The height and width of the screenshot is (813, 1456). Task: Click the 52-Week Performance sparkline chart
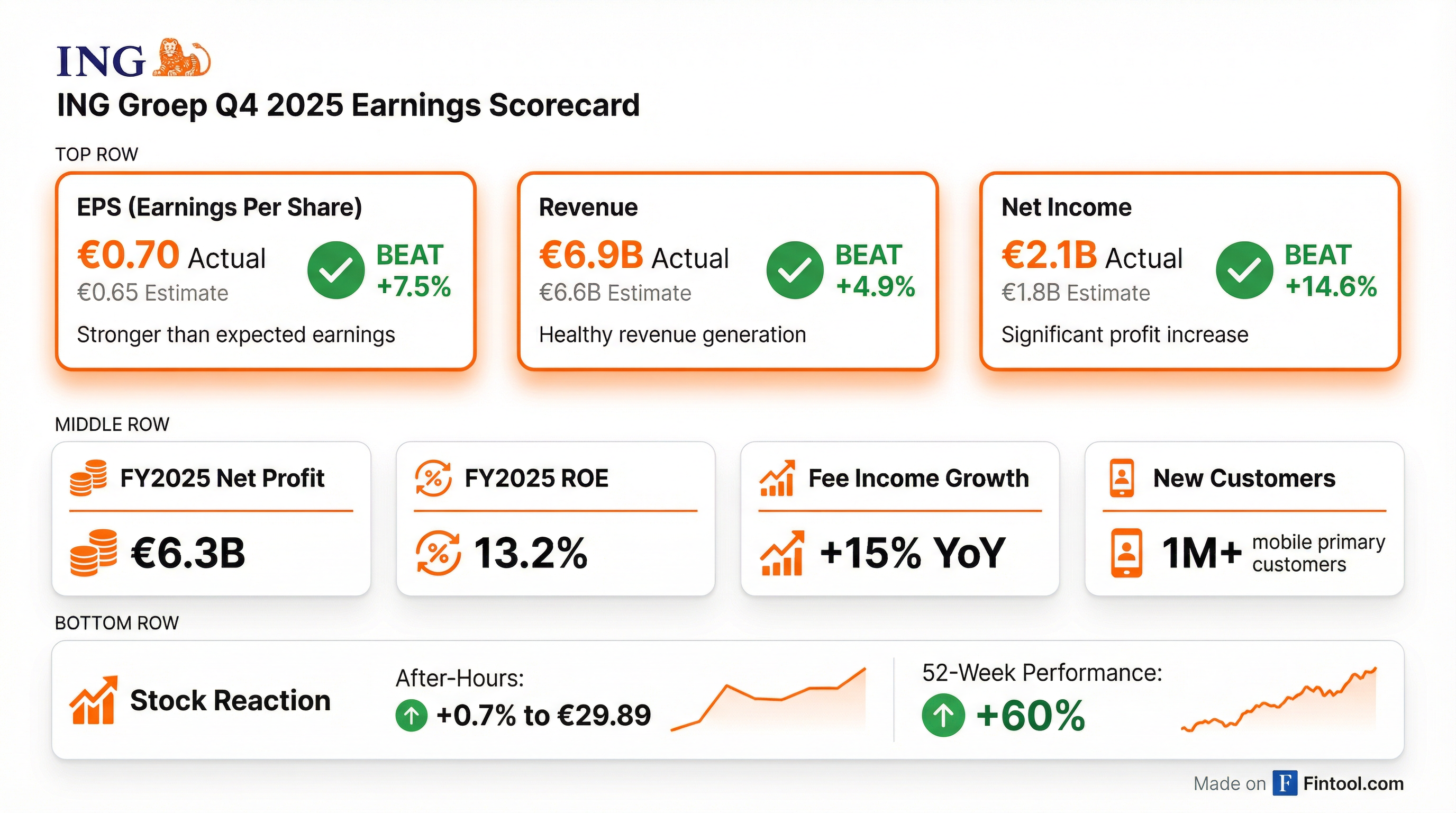click(1279, 701)
